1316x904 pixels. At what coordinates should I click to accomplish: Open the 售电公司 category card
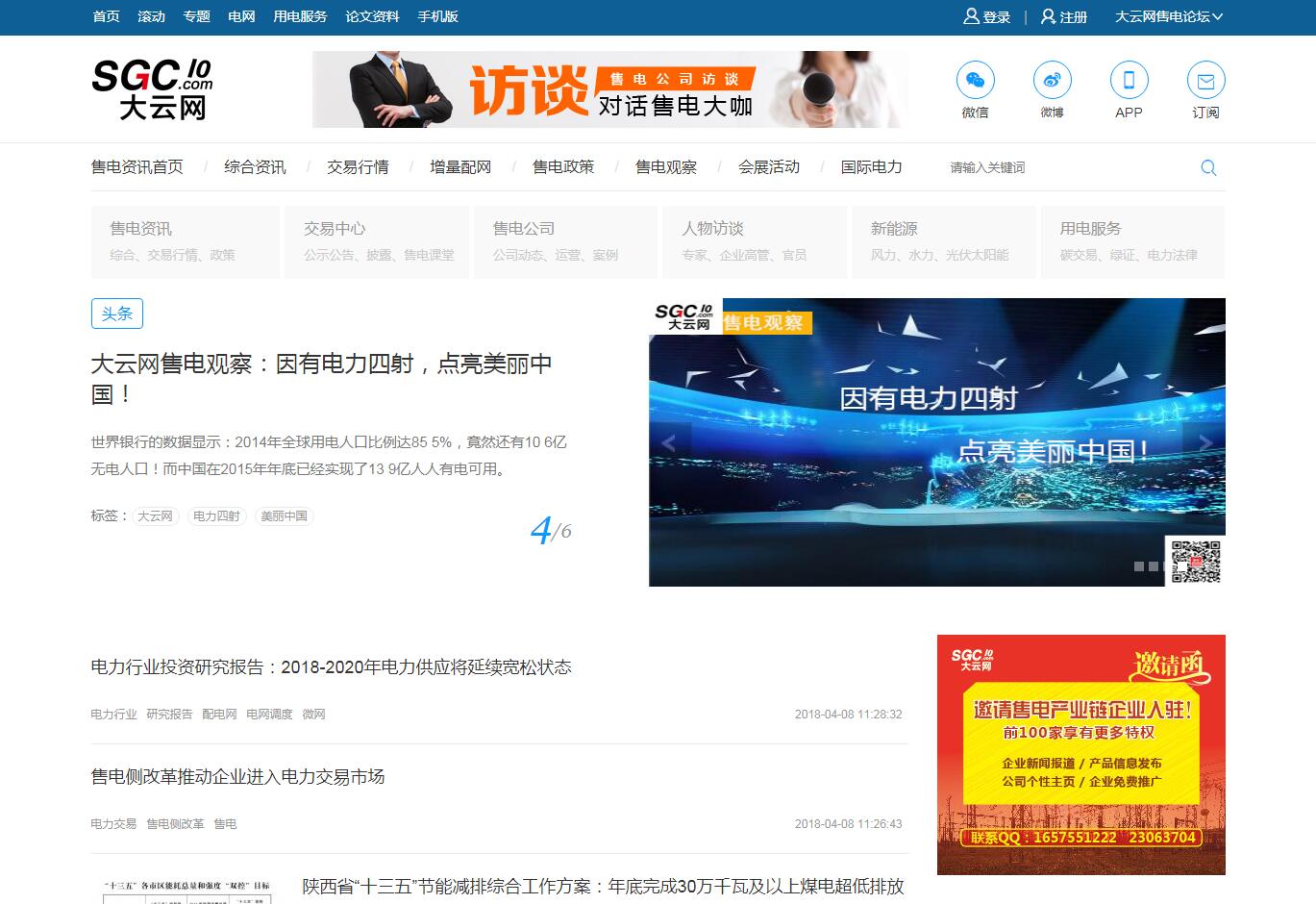coord(565,242)
